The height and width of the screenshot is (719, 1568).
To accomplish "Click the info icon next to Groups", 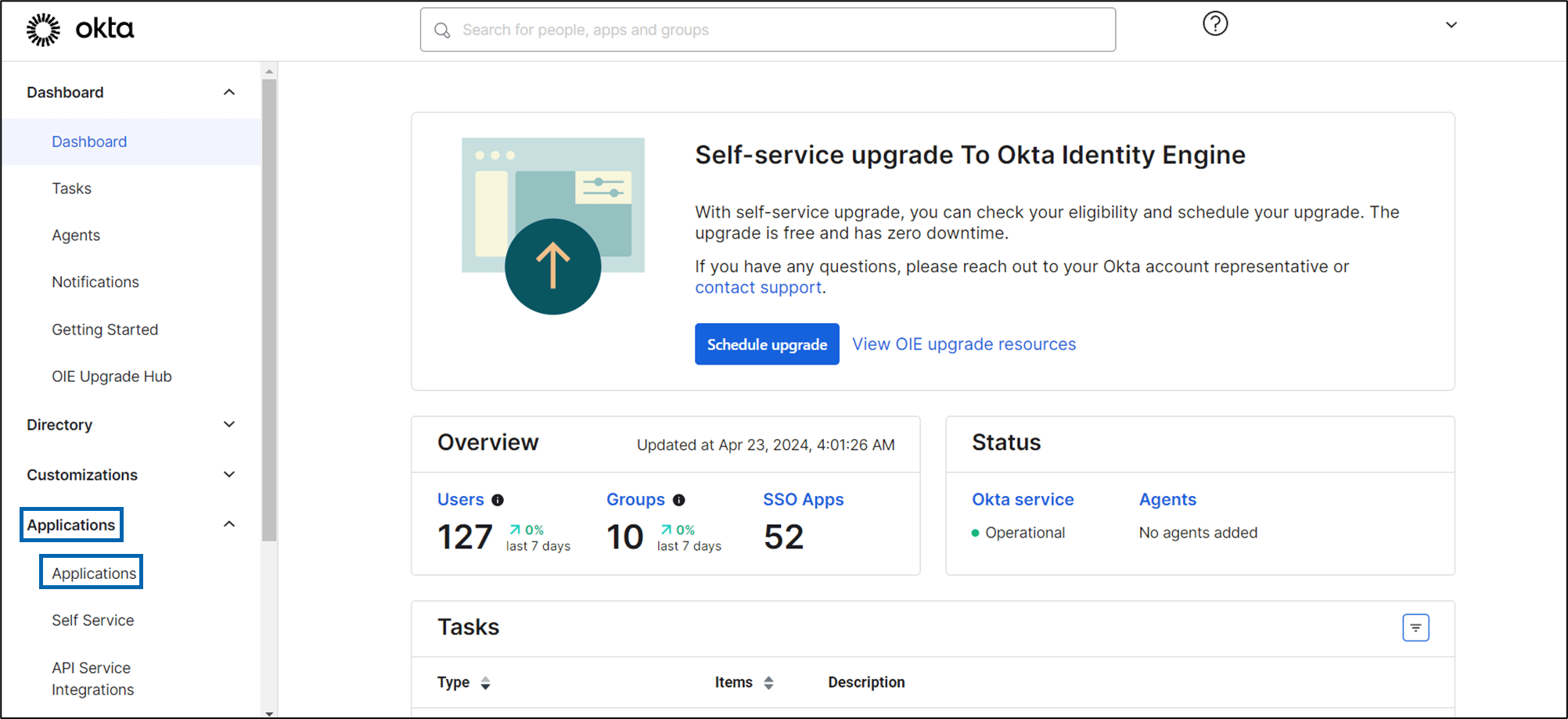I will tap(679, 500).
